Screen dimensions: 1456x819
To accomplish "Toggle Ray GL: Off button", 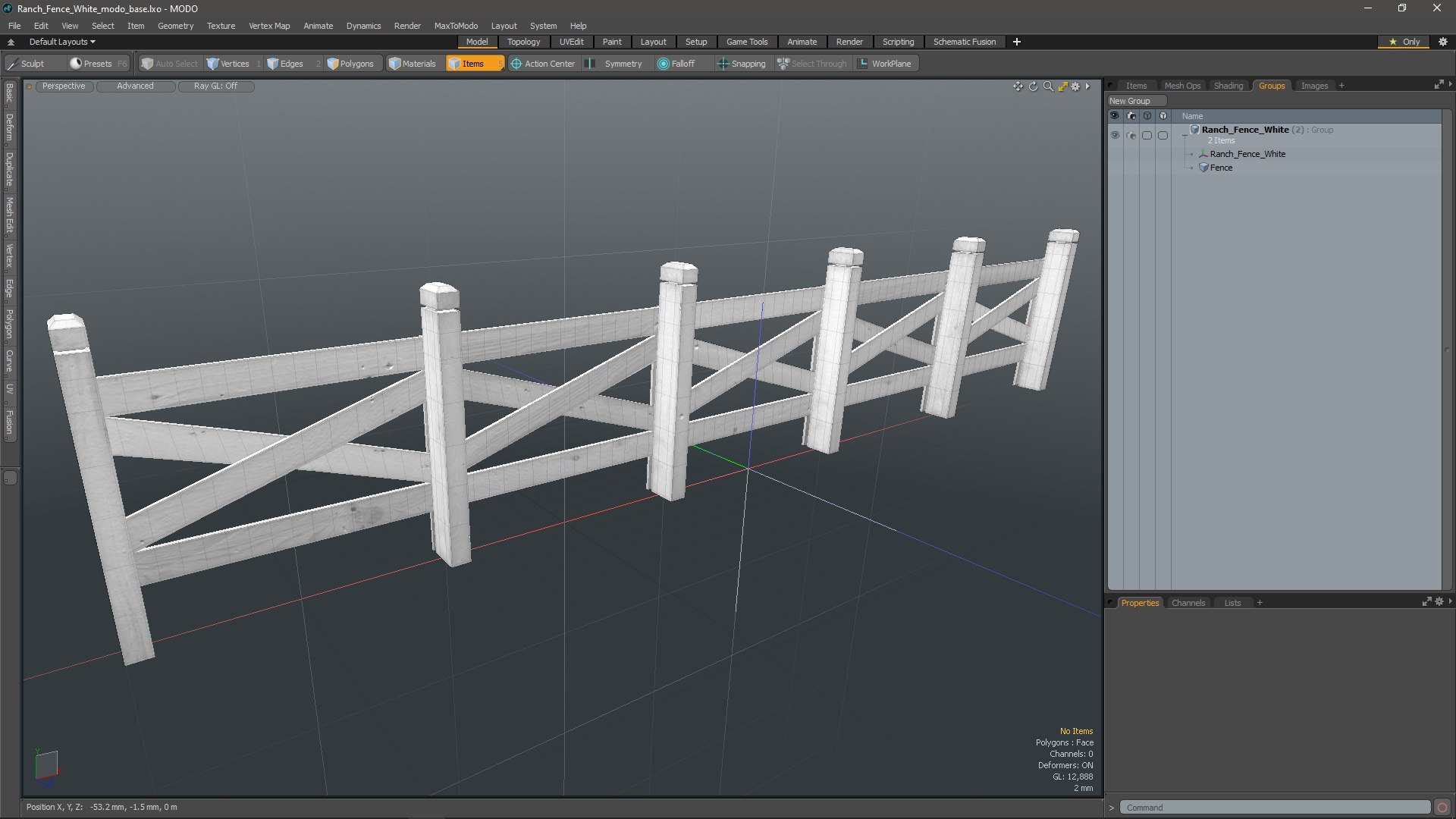I will click(x=215, y=86).
